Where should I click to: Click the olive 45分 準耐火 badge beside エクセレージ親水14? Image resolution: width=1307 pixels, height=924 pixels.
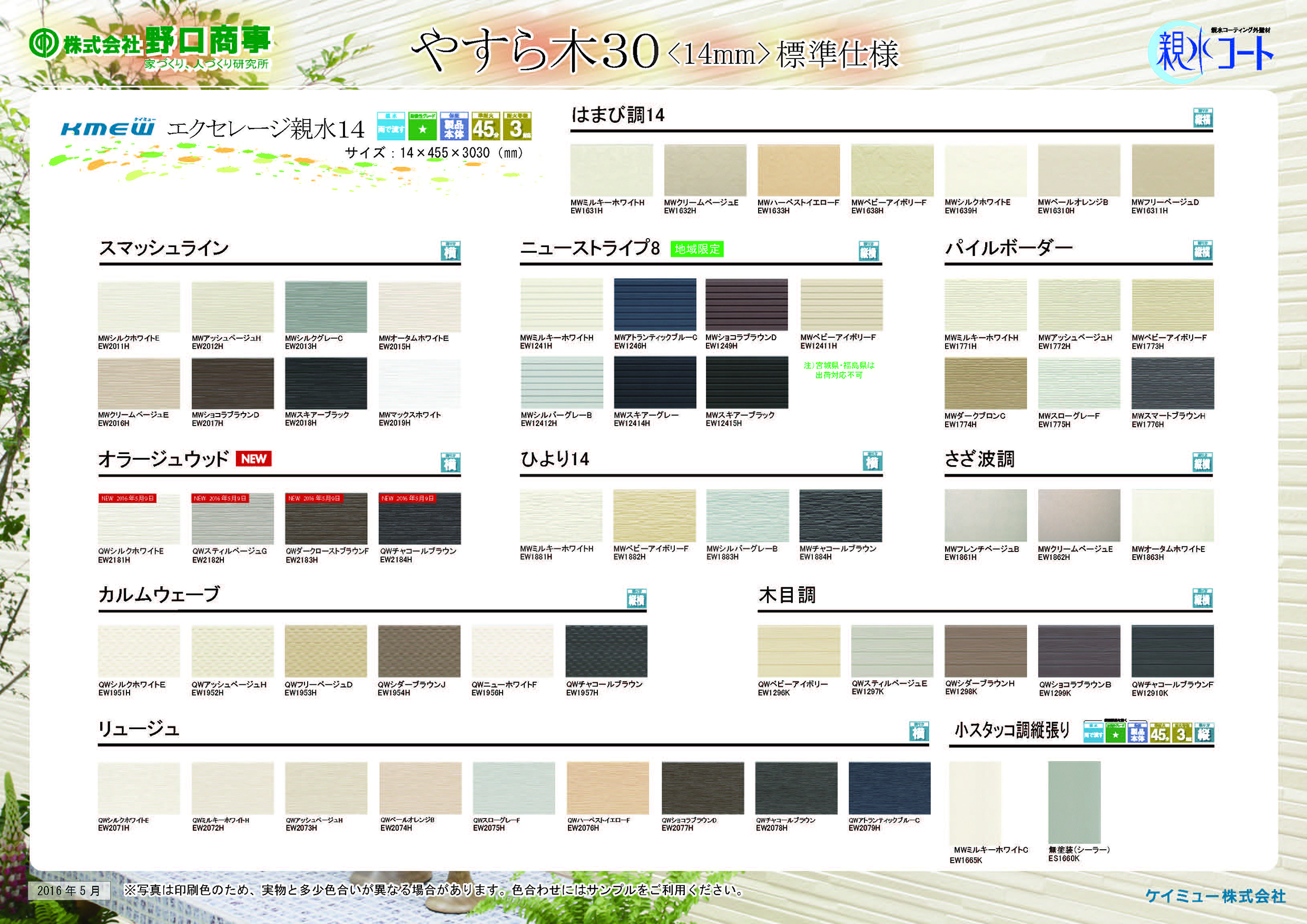tap(486, 126)
